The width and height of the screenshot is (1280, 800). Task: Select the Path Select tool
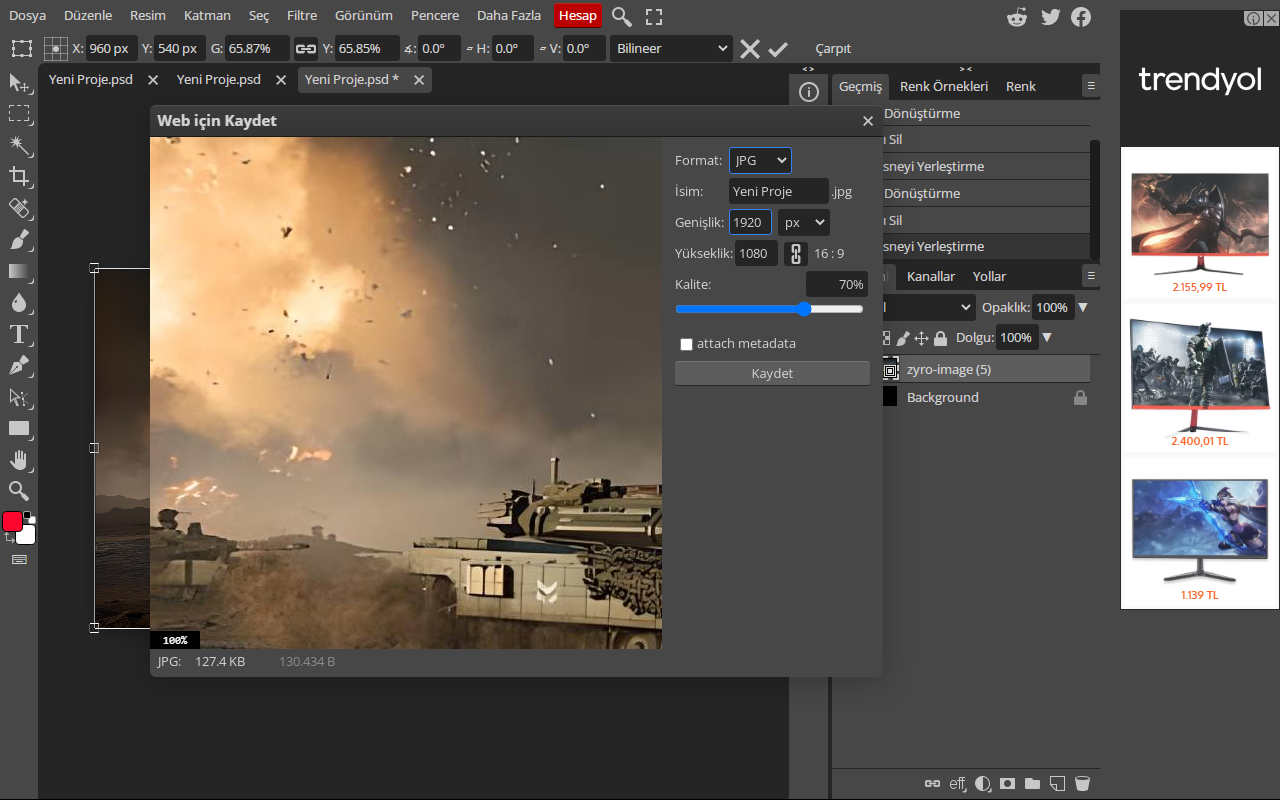[x=19, y=397]
